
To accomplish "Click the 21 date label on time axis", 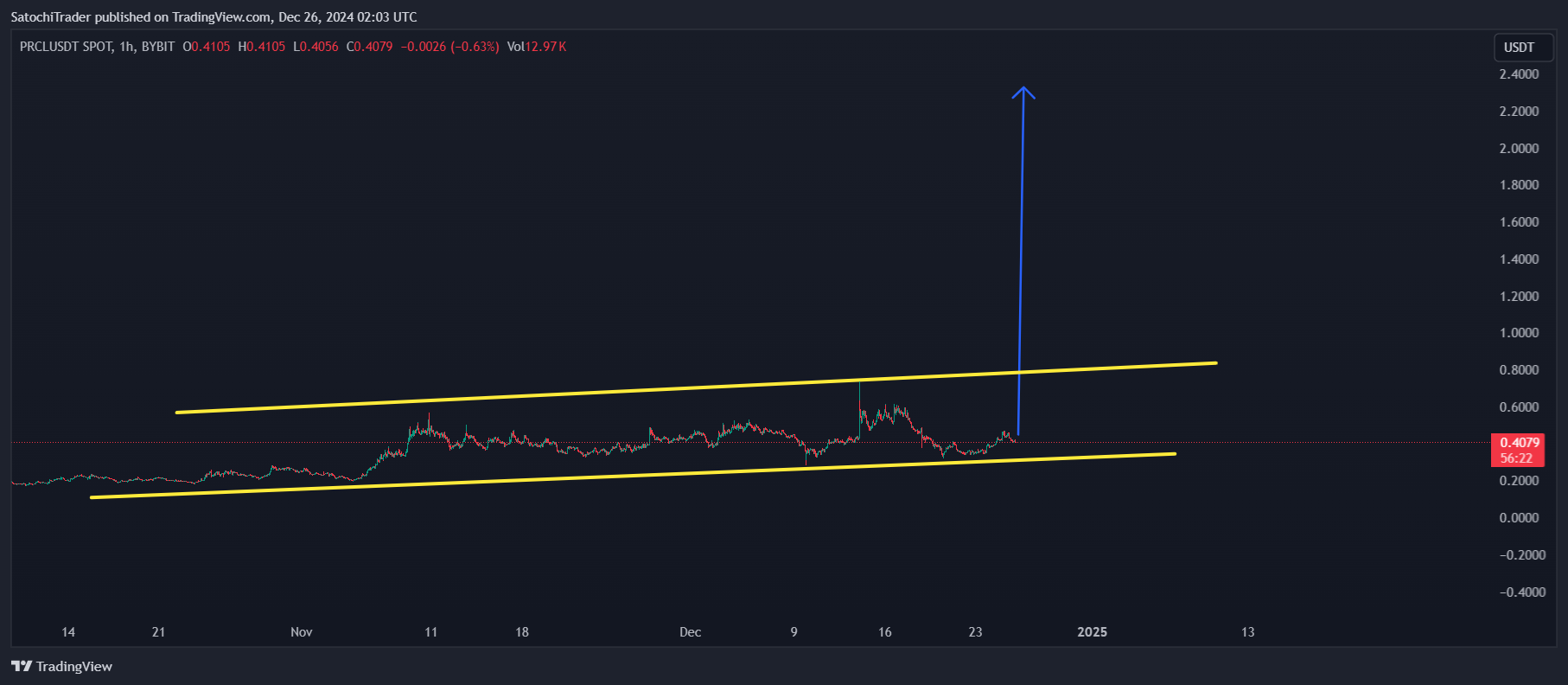I will [x=158, y=632].
